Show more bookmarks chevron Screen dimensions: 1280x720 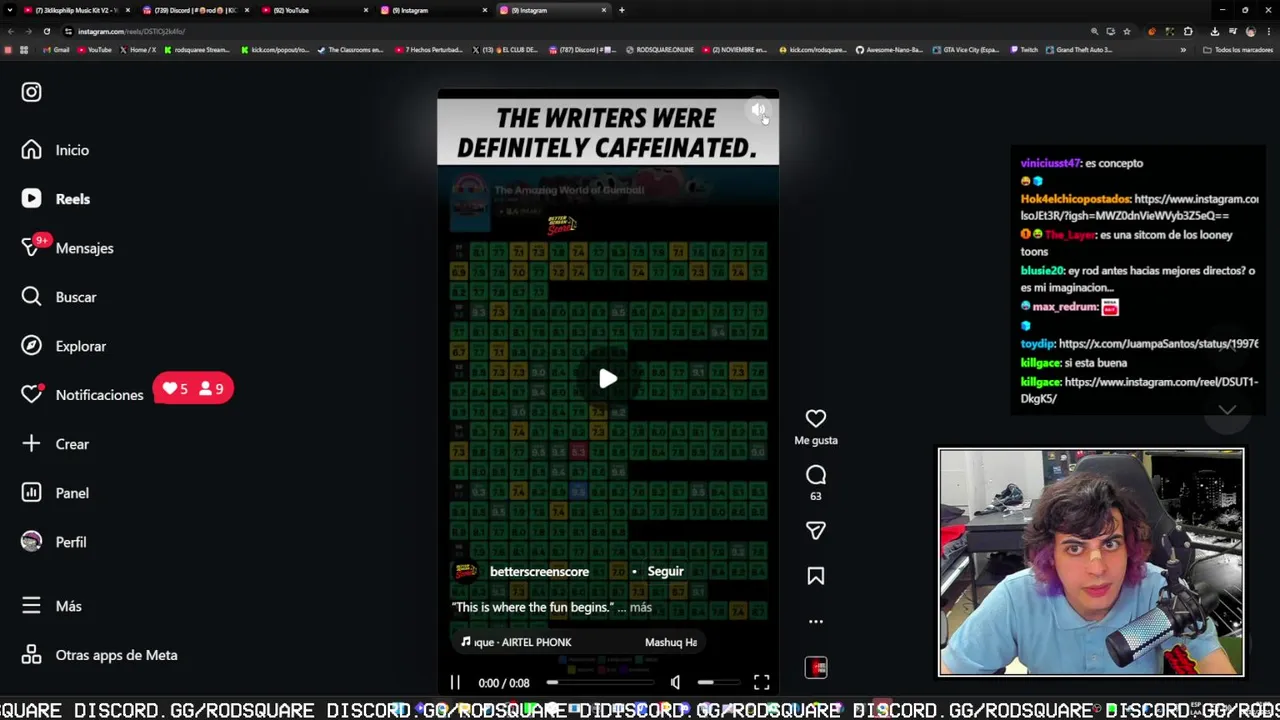(x=1183, y=50)
